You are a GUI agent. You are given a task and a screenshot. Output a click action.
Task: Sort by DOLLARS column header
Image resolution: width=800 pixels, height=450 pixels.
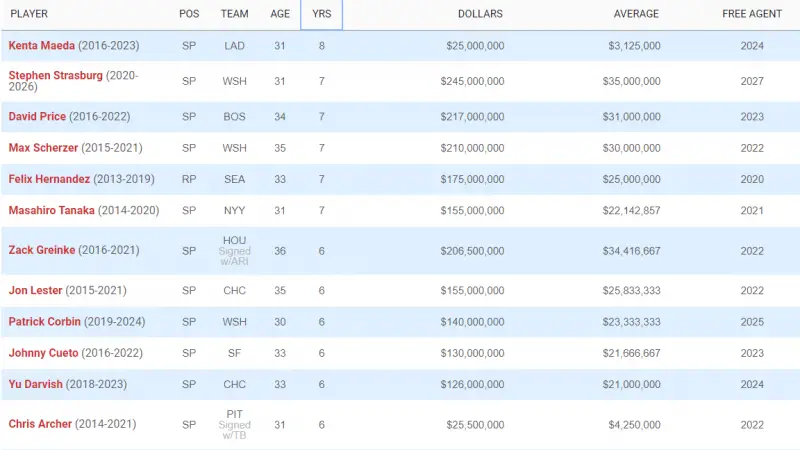pyautogui.click(x=480, y=14)
